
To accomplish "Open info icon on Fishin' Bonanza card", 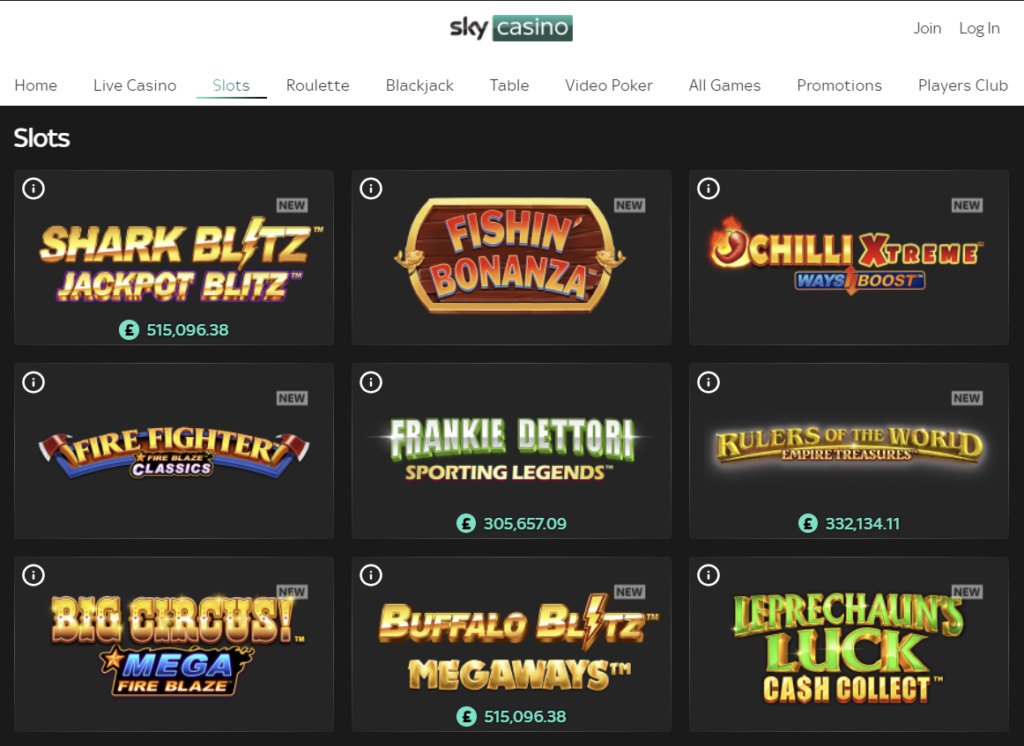I will point(371,189).
